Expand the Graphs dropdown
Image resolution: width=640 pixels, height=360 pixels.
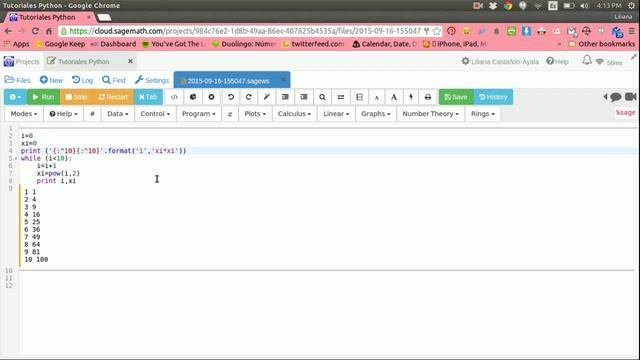click(376, 114)
